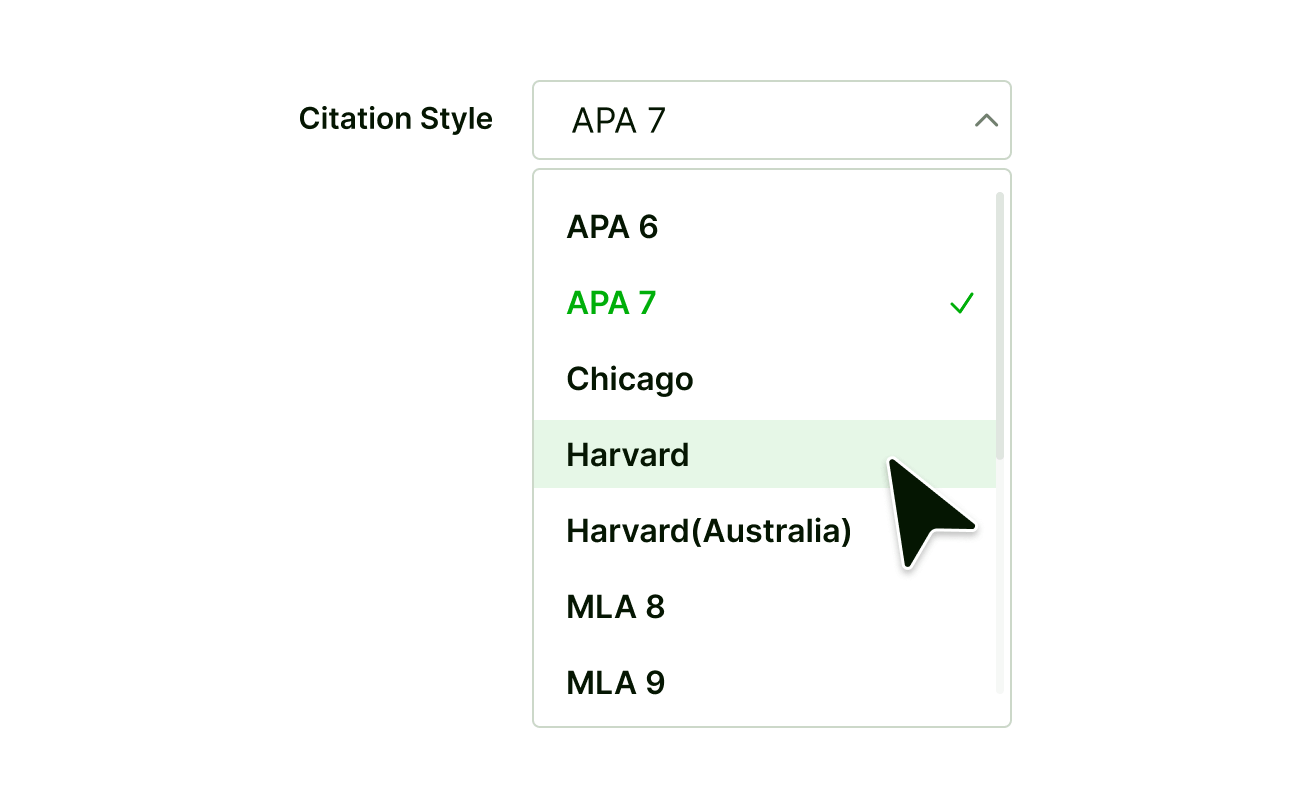Click the scrollbar track below the thumb
Screen dimensions: 1300x800
pyautogui.click(x=1000, y=580)
